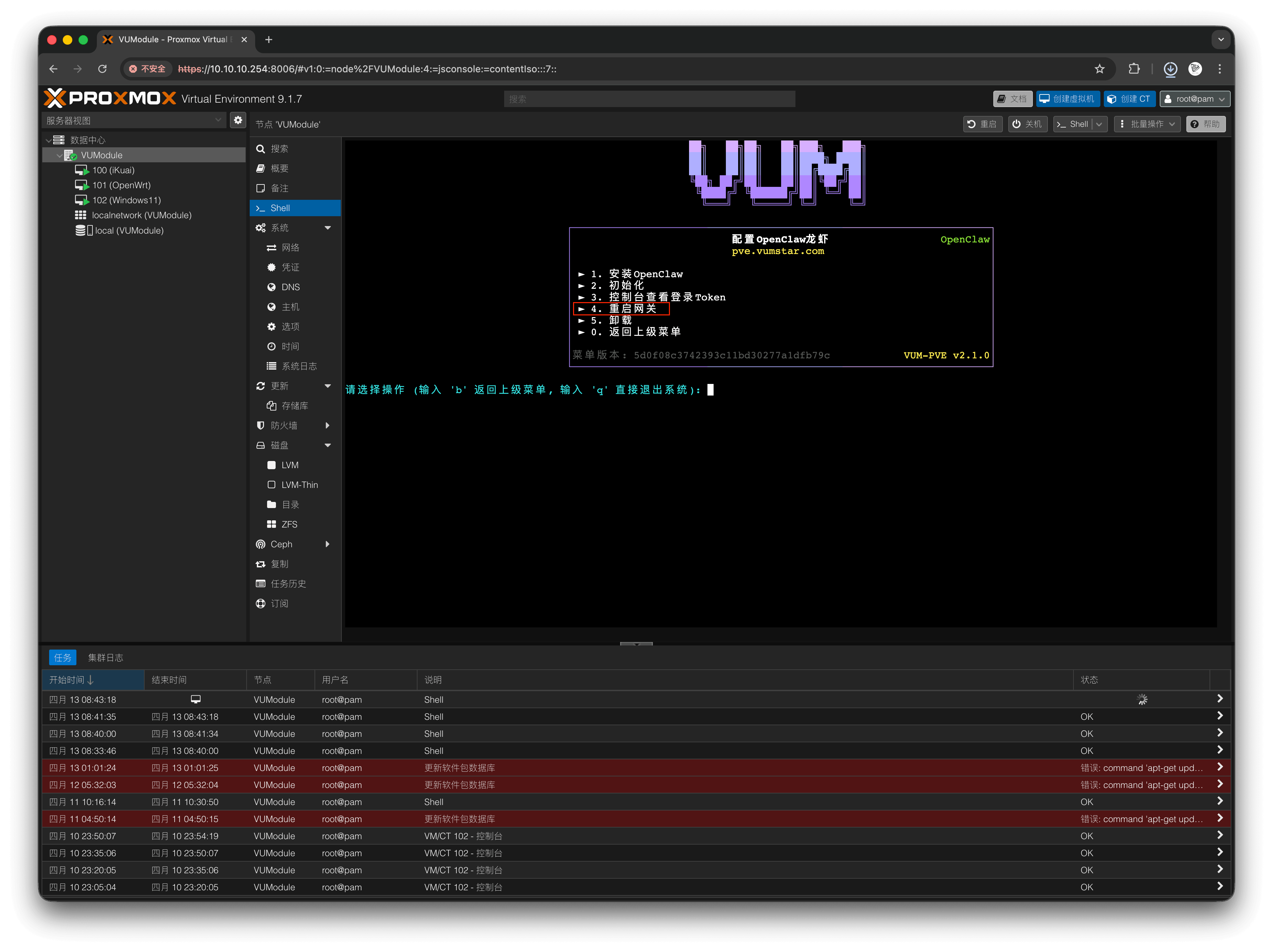The height and width of the screenshot is (952, 1273).
Task: Expand the 防火墙 firewall section arrow
Action: [327, 426]
